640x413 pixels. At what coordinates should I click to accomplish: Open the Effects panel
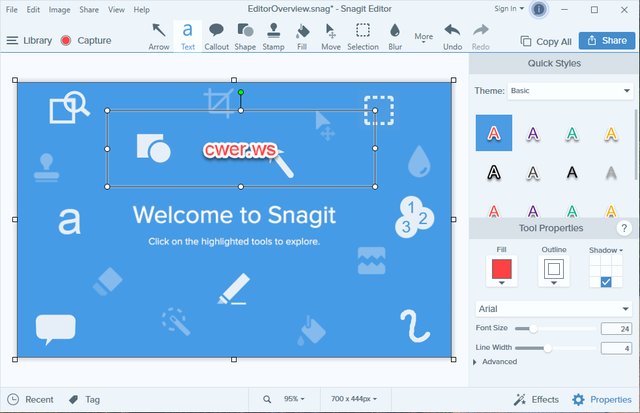[536, 399]
